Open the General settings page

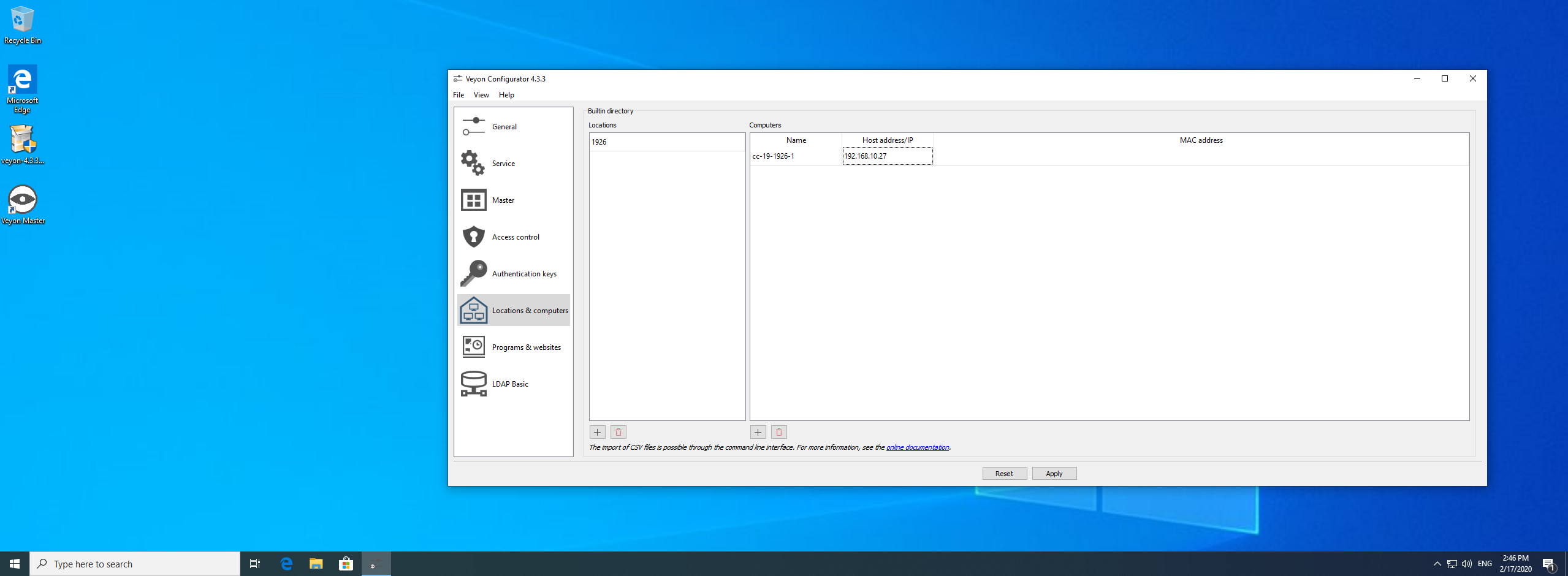514,126
